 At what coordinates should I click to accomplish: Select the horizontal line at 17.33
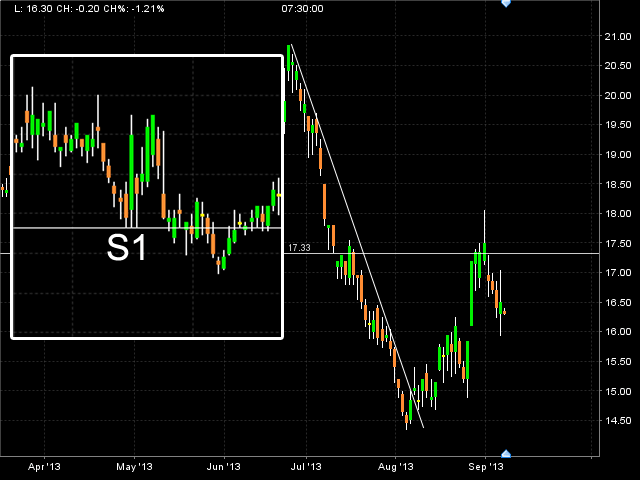click(441, 253)
